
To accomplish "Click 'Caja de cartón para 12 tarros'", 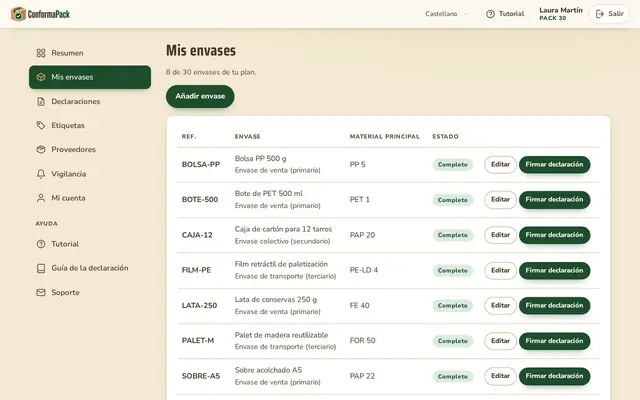I will click(x=283, y=229).
